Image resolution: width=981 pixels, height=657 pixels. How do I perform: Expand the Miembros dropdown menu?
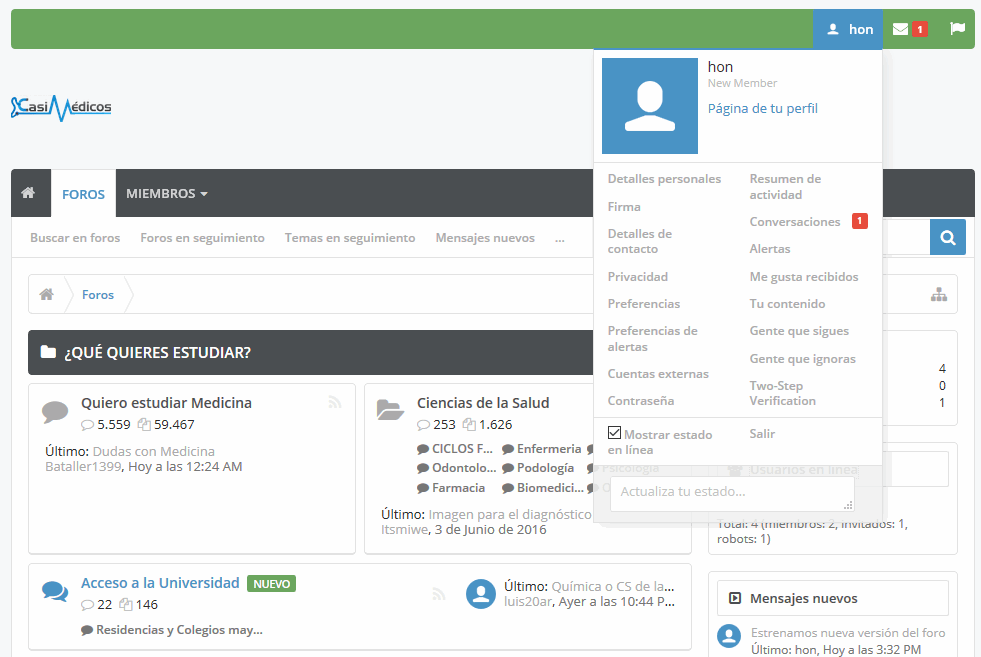click(166, 193)
